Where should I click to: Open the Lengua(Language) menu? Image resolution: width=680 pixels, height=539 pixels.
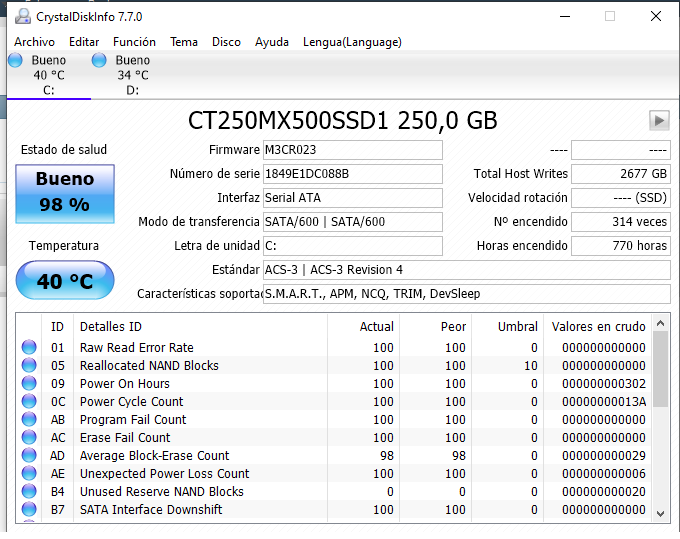(x=352, y=42)
